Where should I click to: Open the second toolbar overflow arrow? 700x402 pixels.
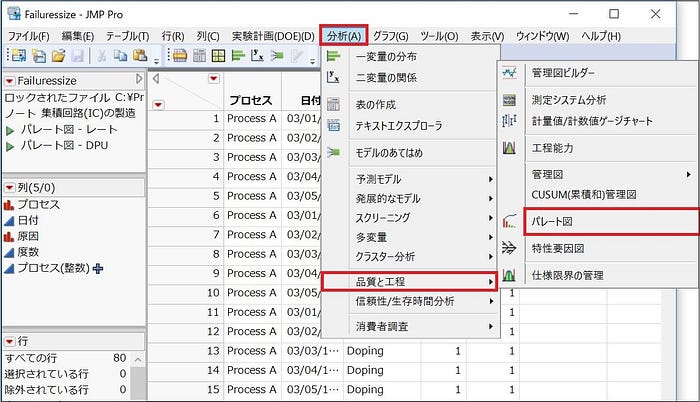point(312,61)
